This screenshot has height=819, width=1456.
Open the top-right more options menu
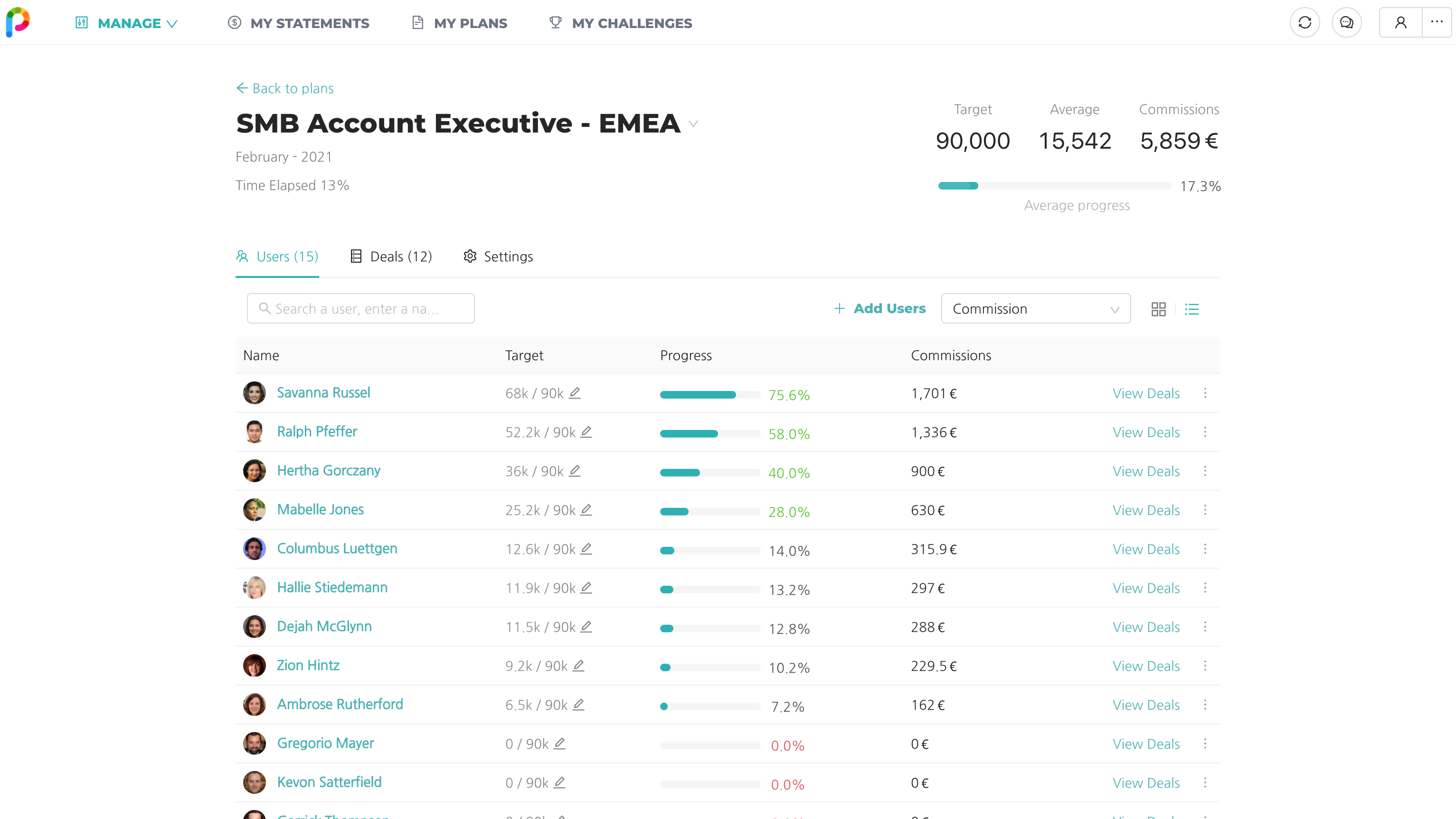pos(1436,23)
